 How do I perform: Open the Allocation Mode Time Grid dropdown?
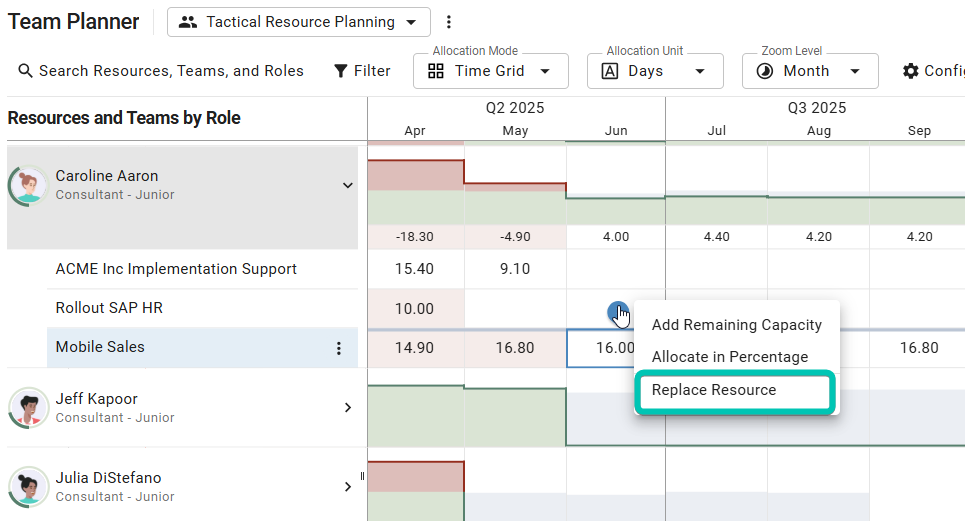click(x=491, y=71)
